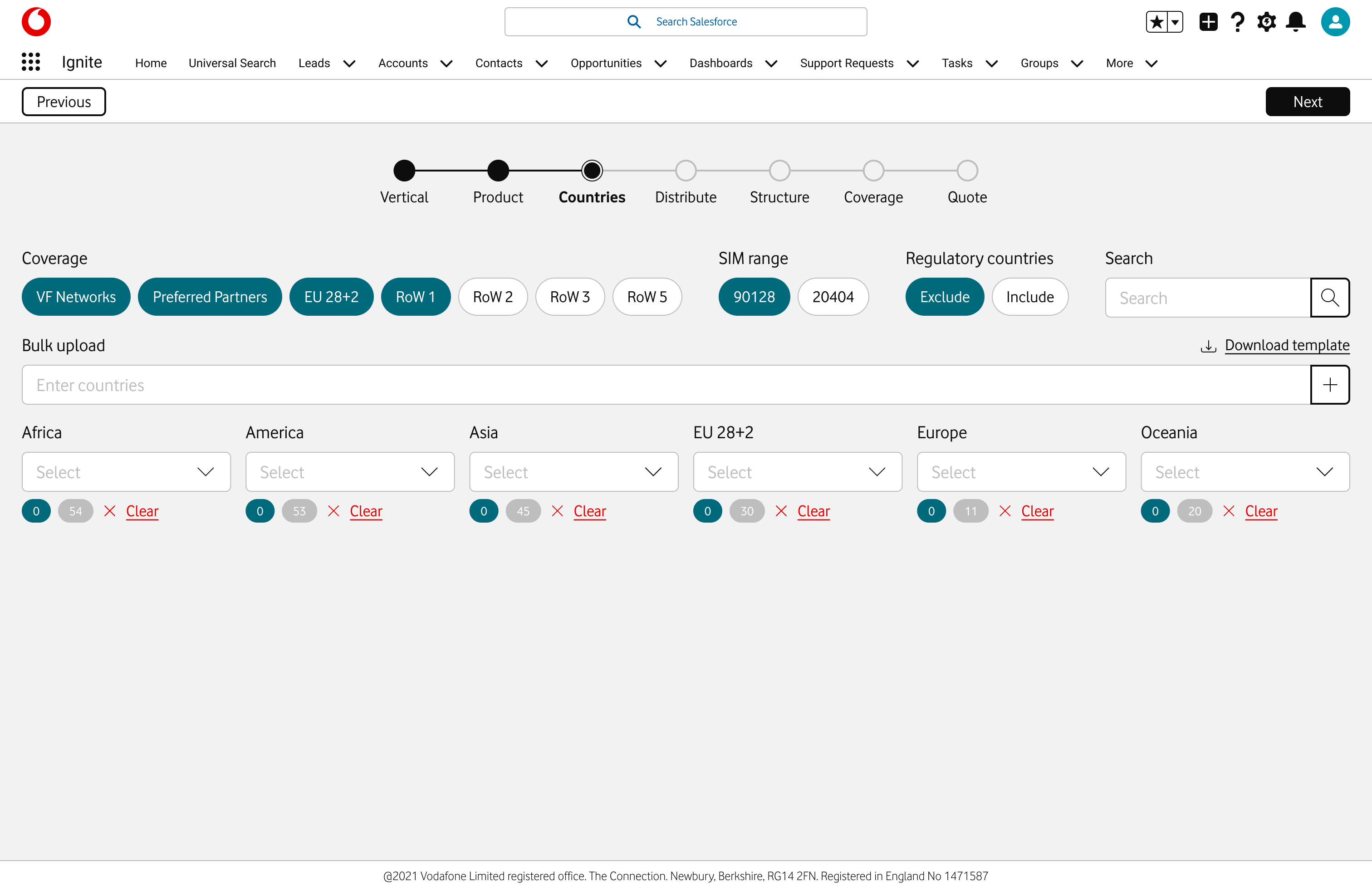This screenshot has height=891, width=1372.
Task: Click the Download template link
Action: pos(1286,345)
